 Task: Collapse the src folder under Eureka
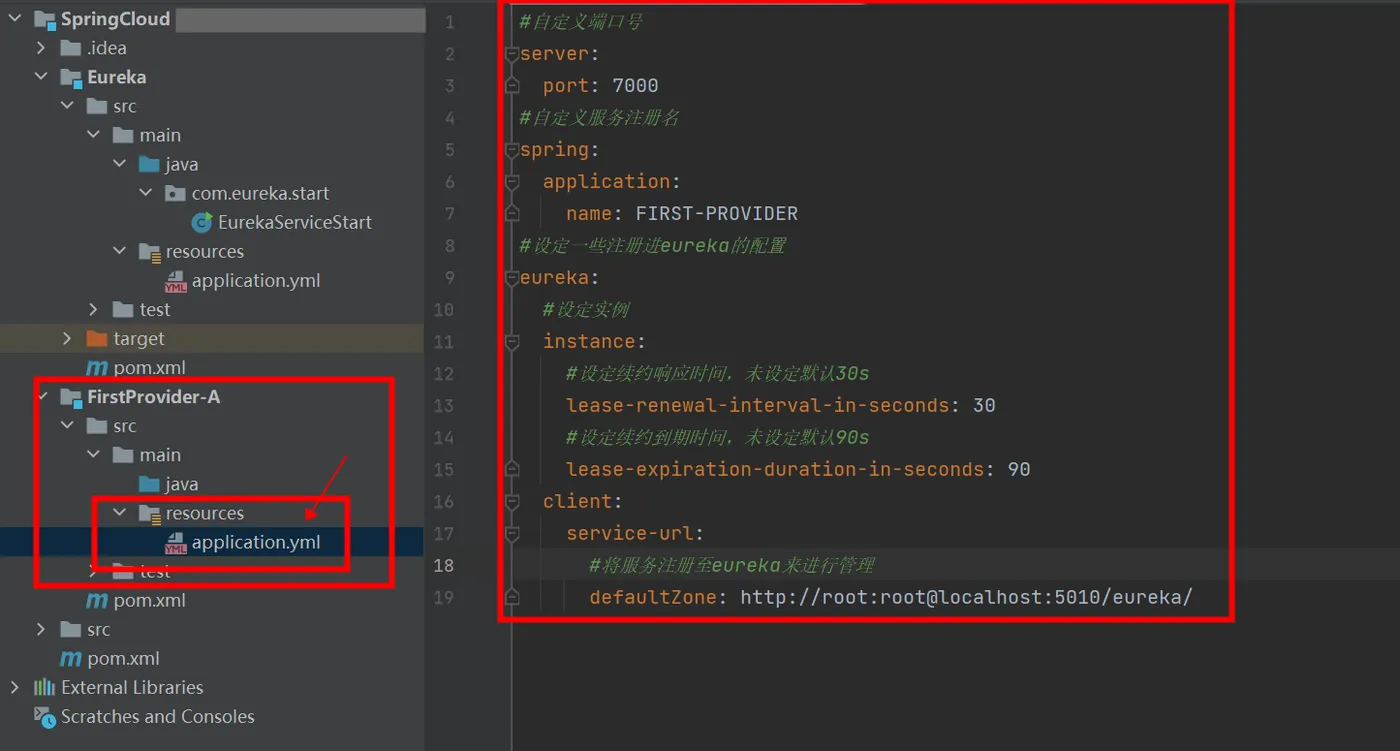click(x=67, y=106)
